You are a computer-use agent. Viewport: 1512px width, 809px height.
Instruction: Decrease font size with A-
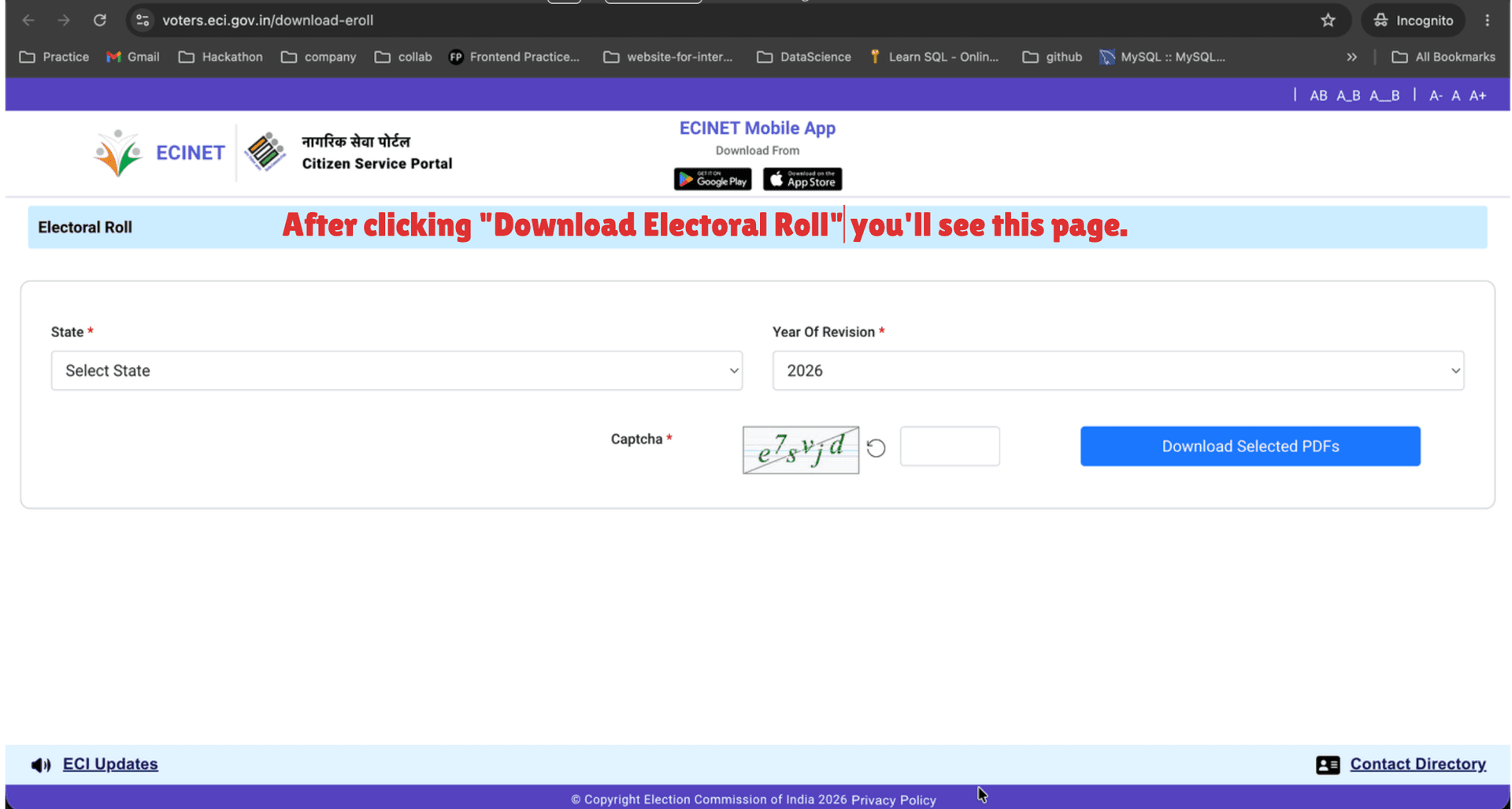(1436, 95)
